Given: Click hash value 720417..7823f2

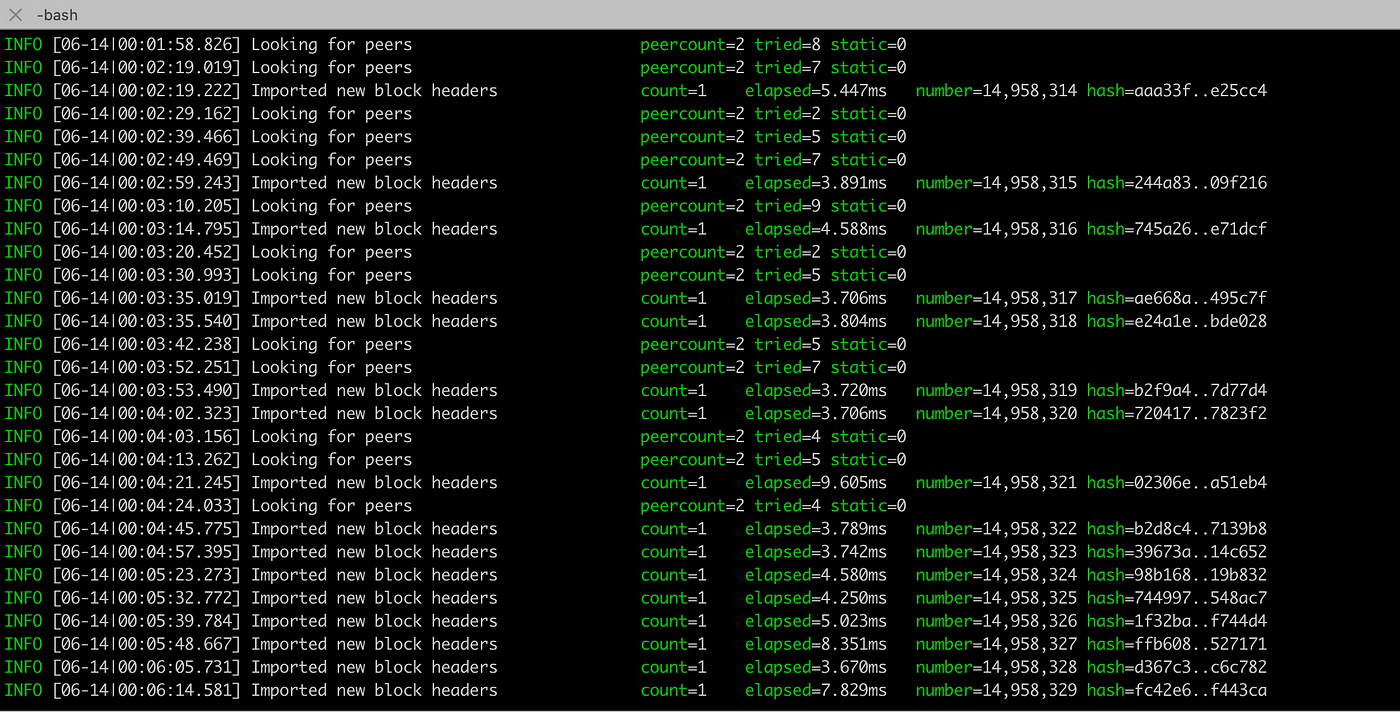Looking at the screenshot, I should pos(1199,413).
